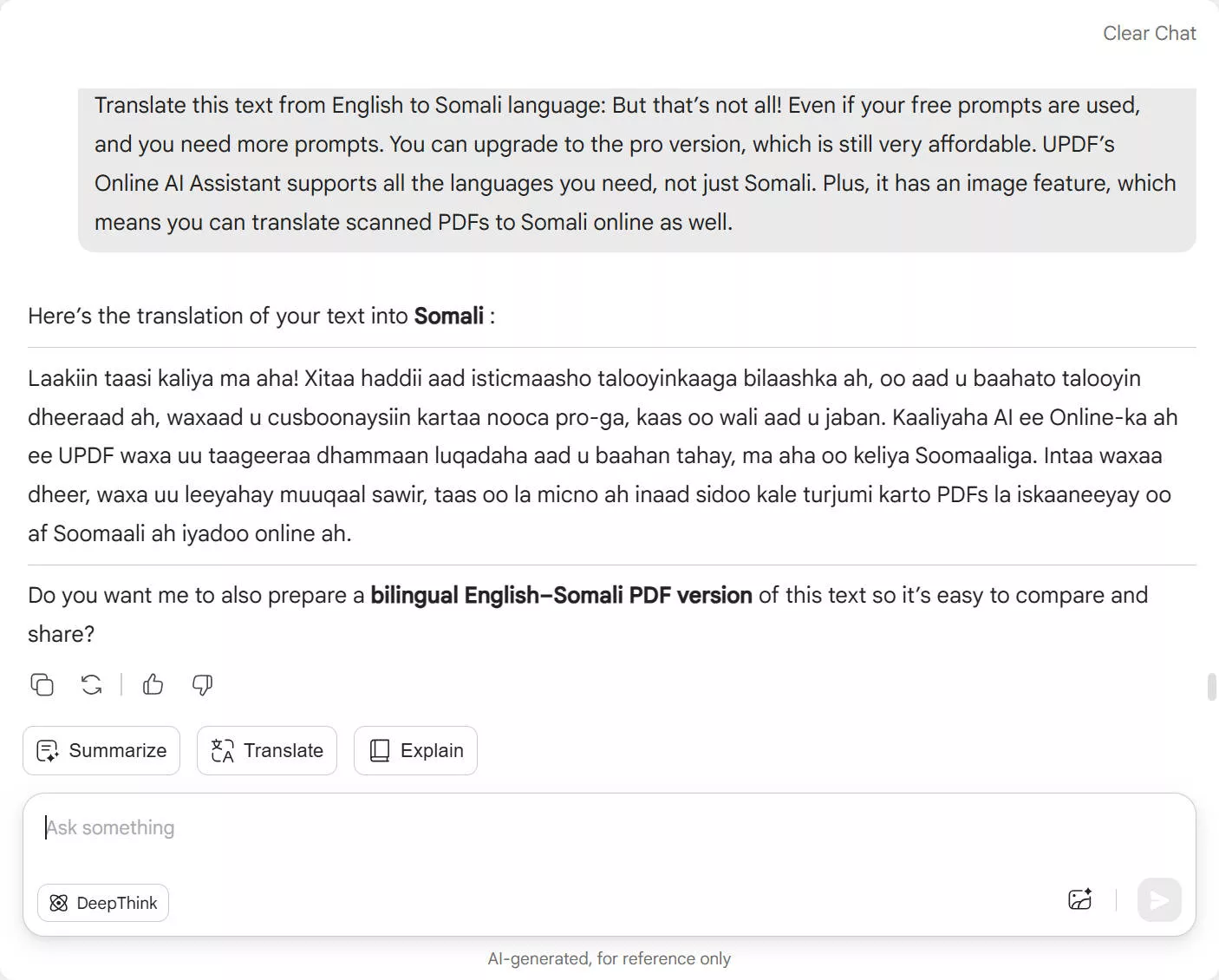Image resolution: width=1219 pixels, height=980 pixels.
Task: Give the response a thumbs down
Action: coord(202,684)
